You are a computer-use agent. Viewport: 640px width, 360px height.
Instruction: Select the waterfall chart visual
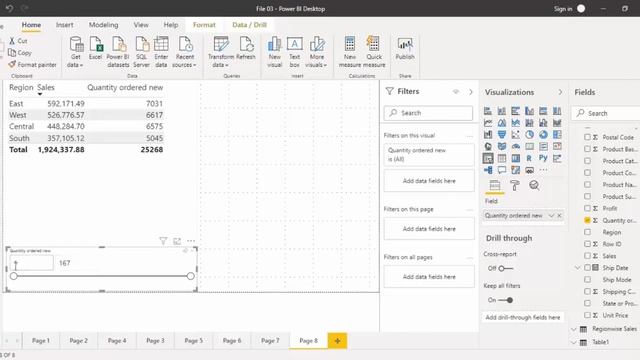click(488, 135)
